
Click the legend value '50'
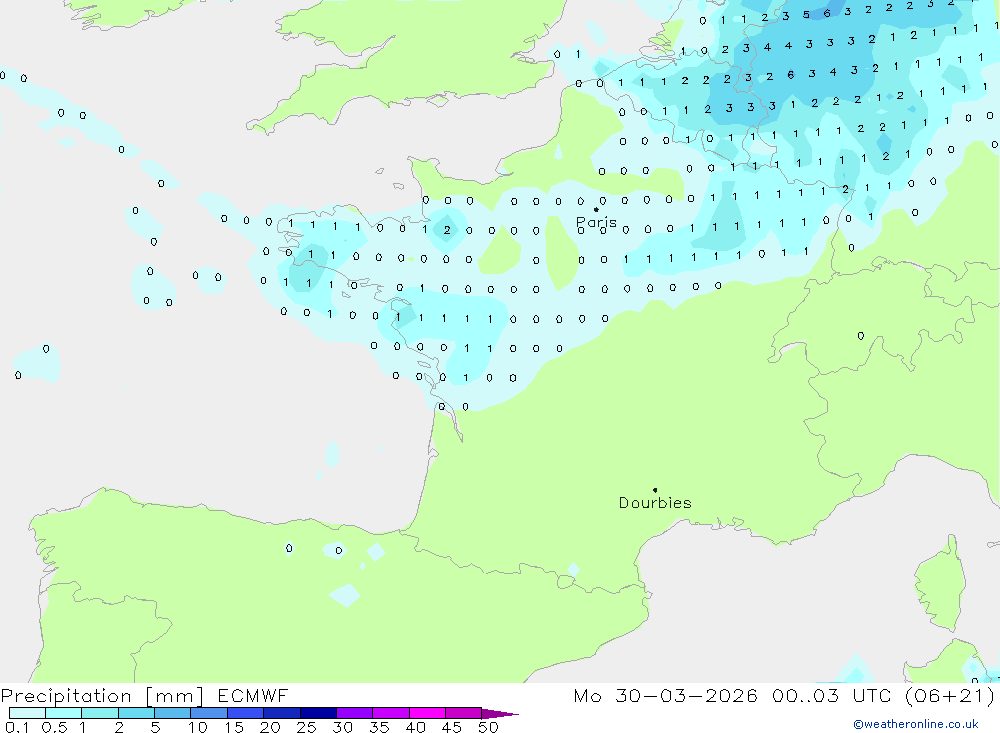[489, 727]
